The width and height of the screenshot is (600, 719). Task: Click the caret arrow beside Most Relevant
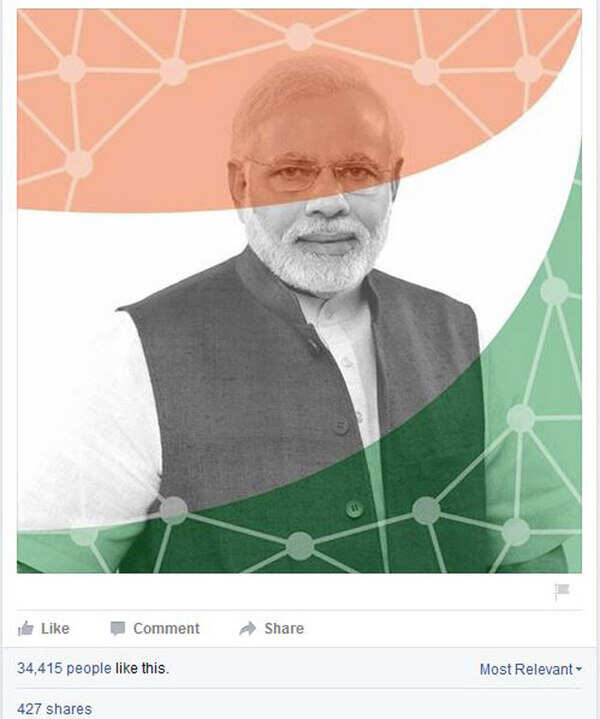coord(579,669)
